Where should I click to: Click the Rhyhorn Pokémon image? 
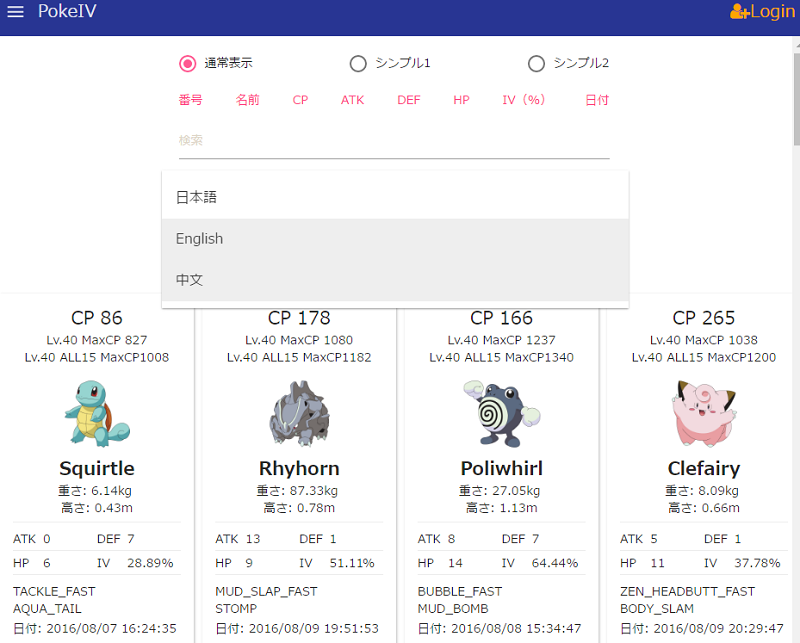299,413
